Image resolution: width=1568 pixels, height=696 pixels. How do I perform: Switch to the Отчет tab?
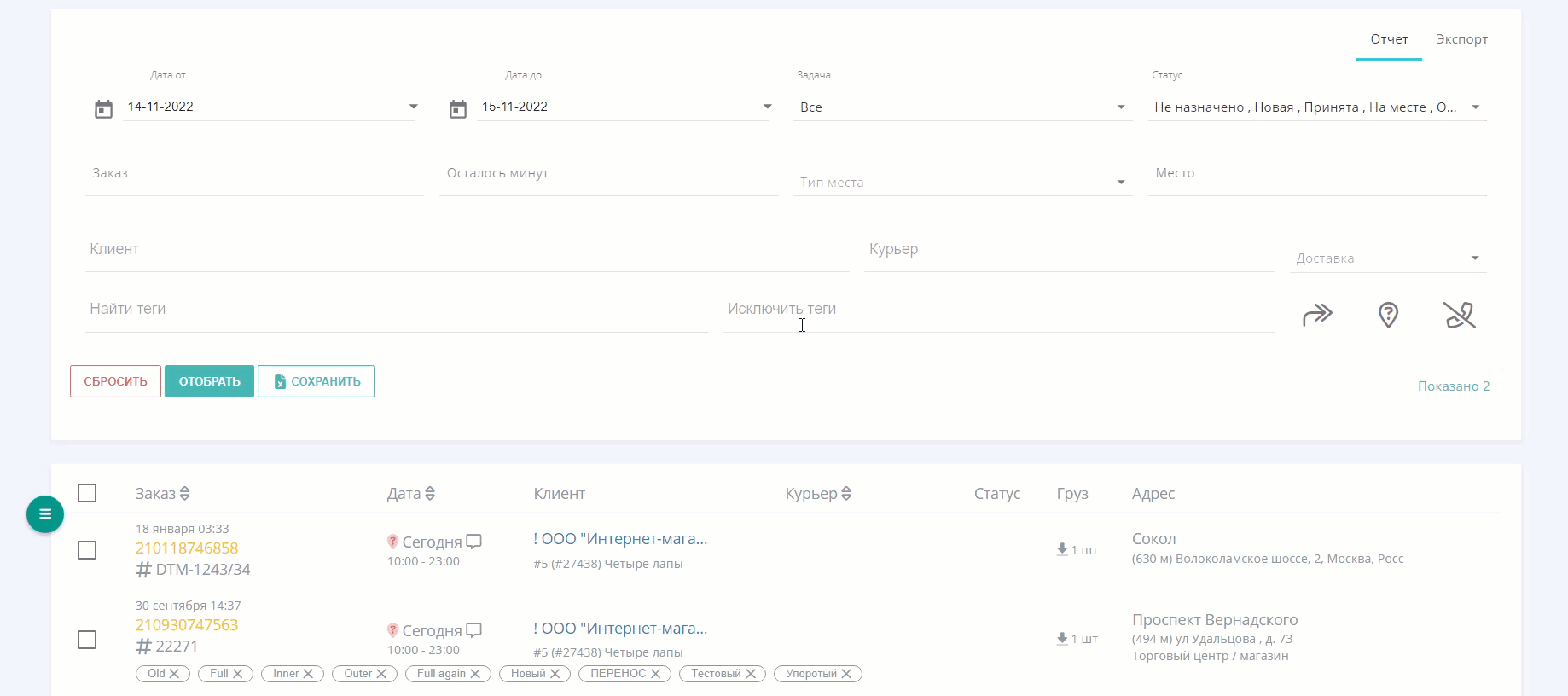(x=1389, y=39)
